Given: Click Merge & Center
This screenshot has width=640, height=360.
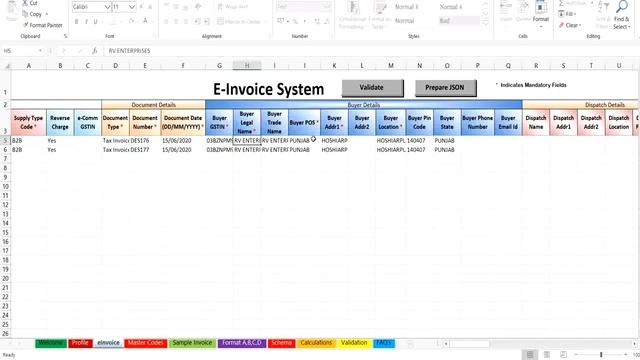Looking at the screenshot, I should [239, 21].
